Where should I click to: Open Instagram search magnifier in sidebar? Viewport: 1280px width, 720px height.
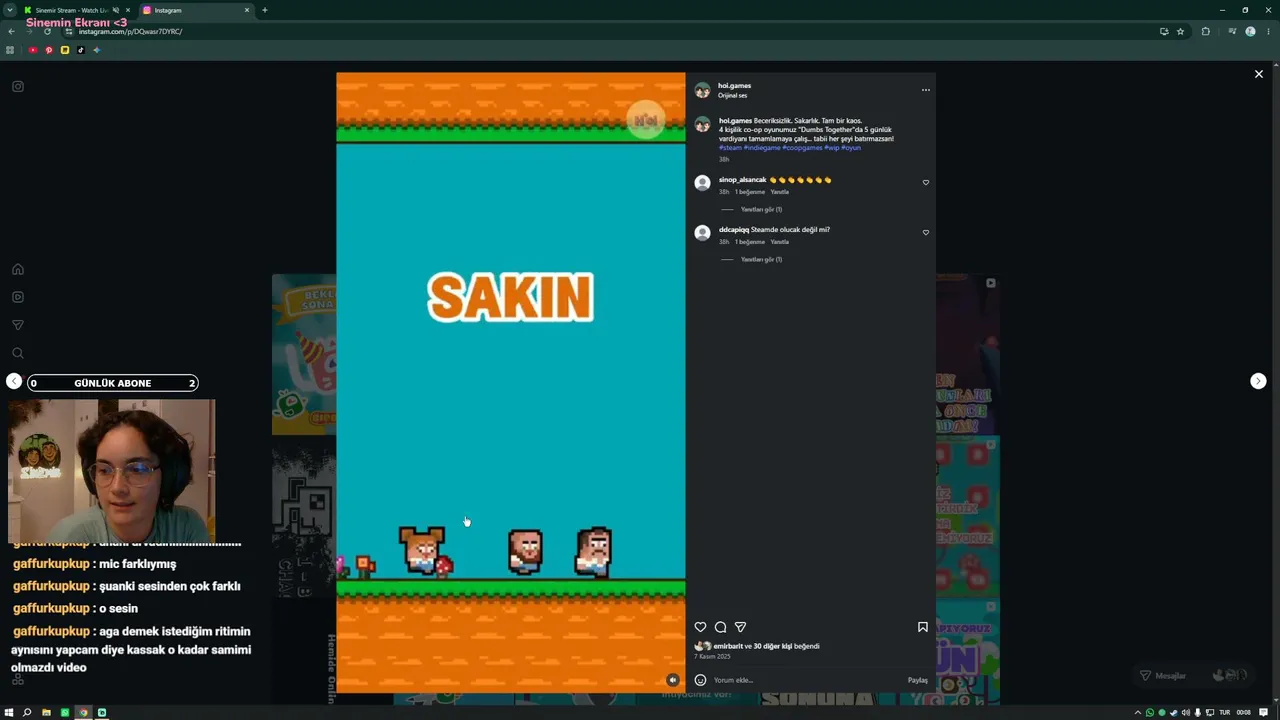tap(18, 353)
